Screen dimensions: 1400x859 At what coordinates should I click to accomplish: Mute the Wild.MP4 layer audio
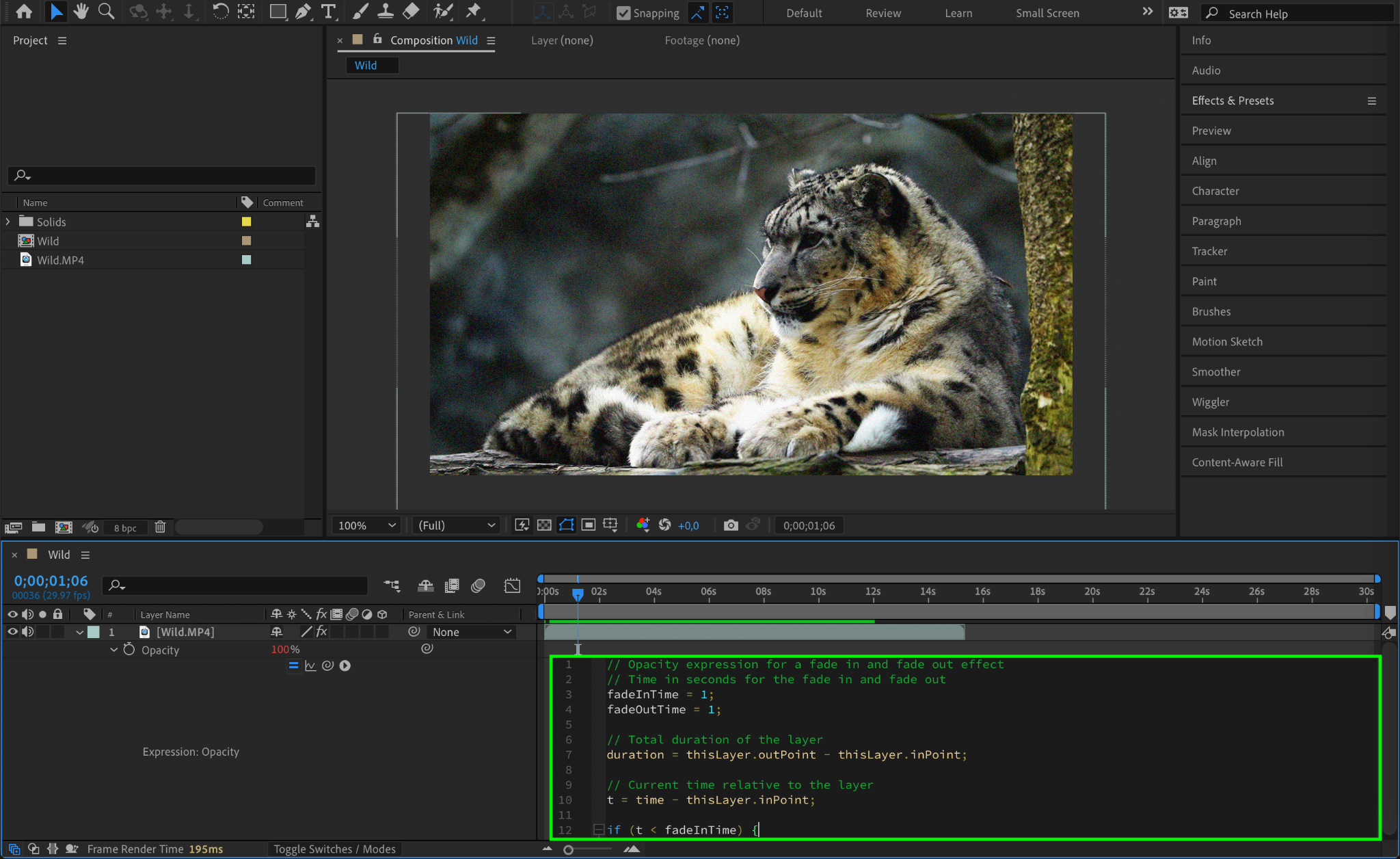click(x=27, y=632)
